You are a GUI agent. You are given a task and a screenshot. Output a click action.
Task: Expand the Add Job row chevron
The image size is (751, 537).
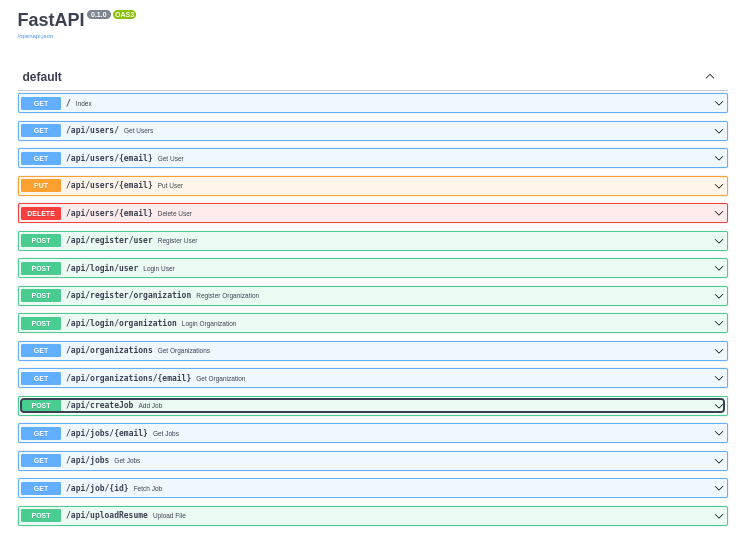[x=719, y=406]
